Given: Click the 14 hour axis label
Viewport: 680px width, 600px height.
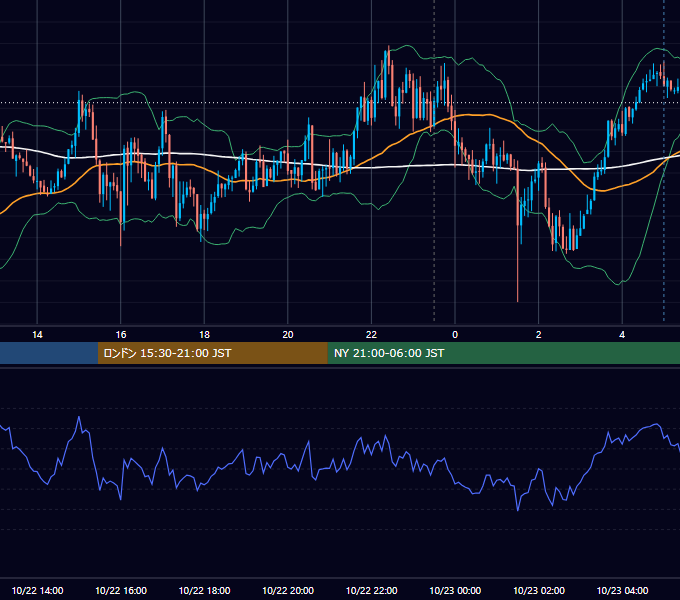Looking at the screenshot, I should tap(37, 335).
